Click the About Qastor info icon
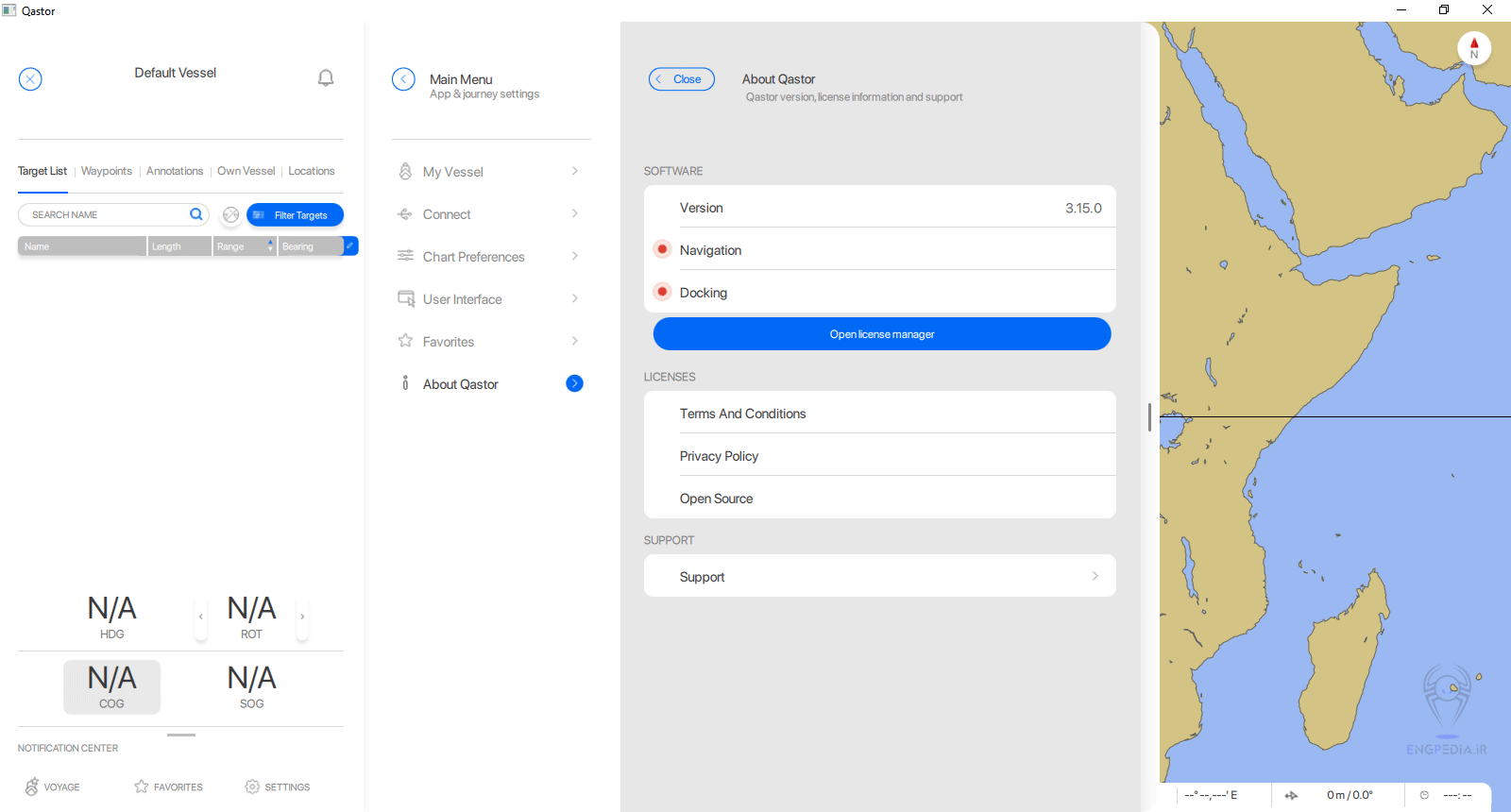 [x=405, y=383]
